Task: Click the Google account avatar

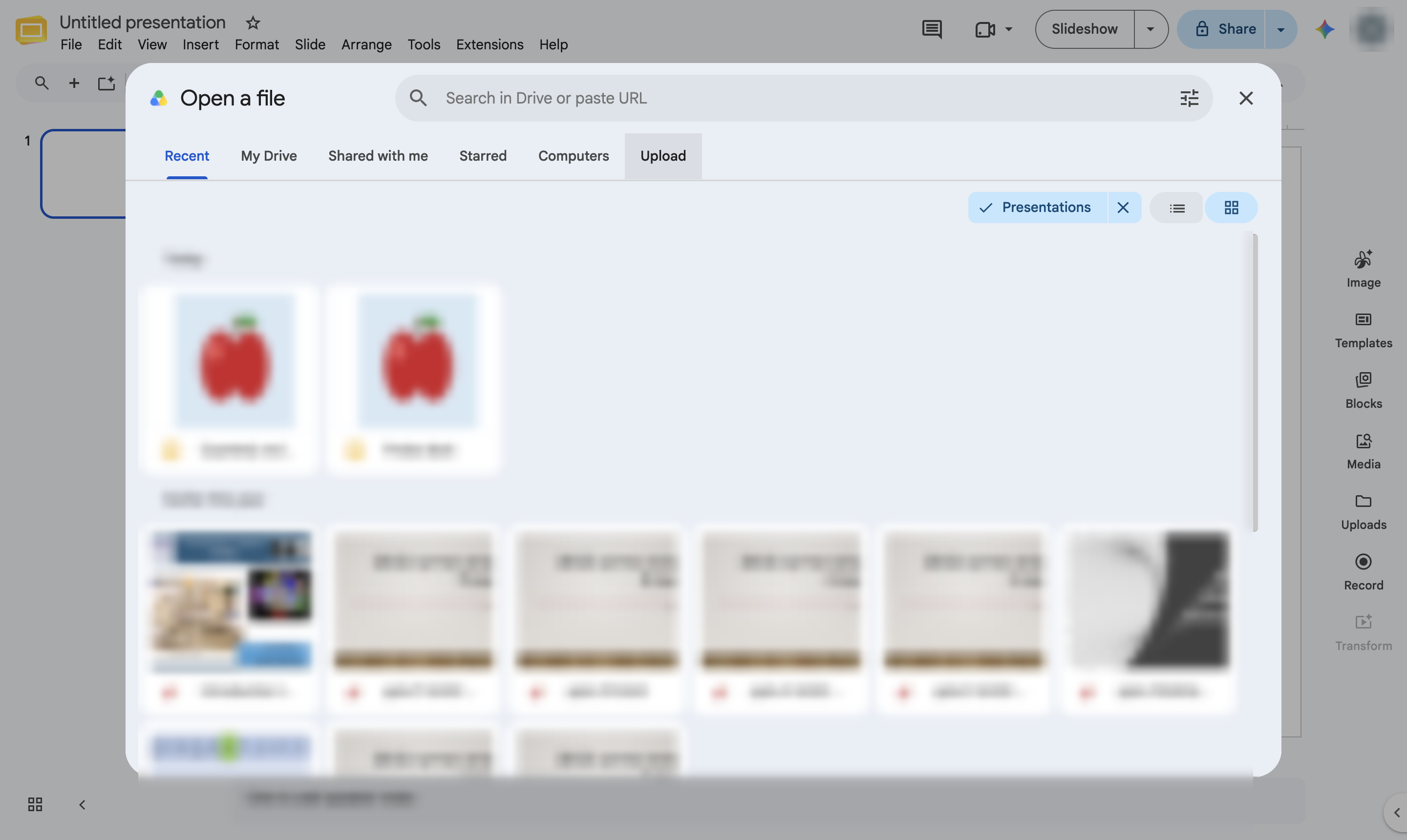Action: [x=1371, y=29]
